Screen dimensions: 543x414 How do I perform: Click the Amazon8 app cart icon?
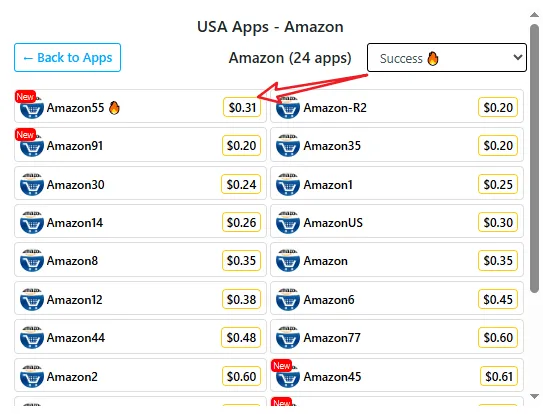click(x=32, y=261)
